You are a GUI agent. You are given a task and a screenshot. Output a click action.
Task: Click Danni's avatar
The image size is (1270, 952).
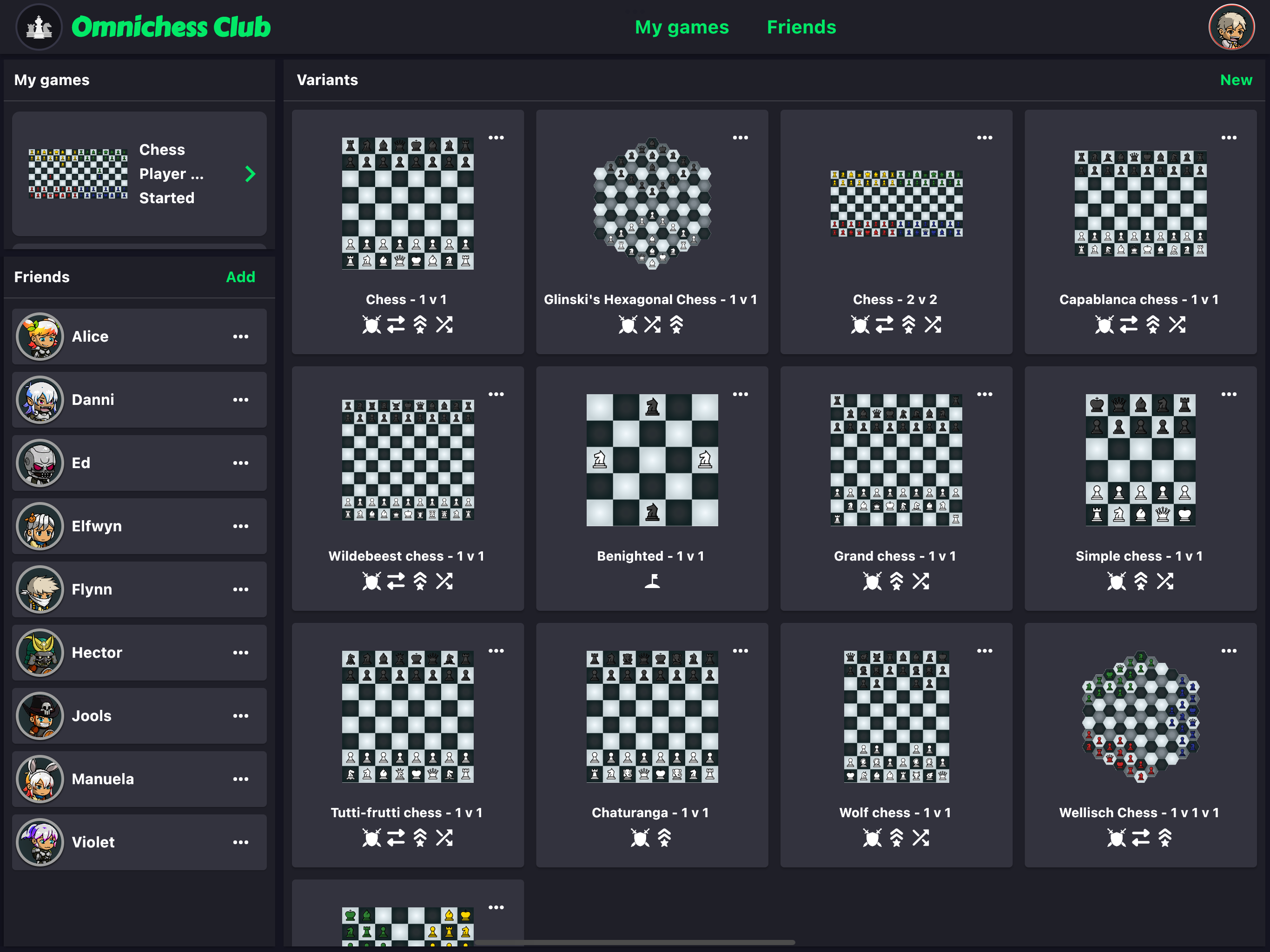click(x=40, y=400)
